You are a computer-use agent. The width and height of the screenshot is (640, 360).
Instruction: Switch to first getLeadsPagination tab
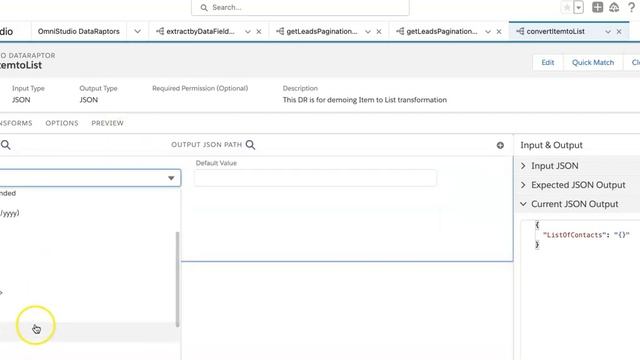[322, 31]
